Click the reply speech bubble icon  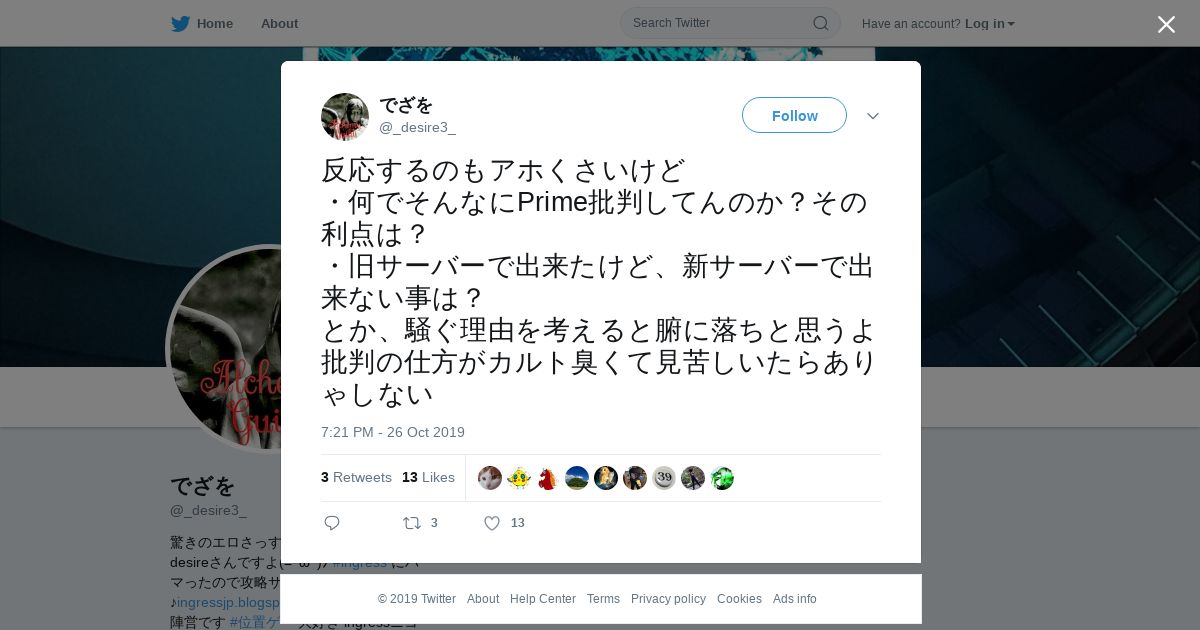pyautogui.click(x=332, y=523)
